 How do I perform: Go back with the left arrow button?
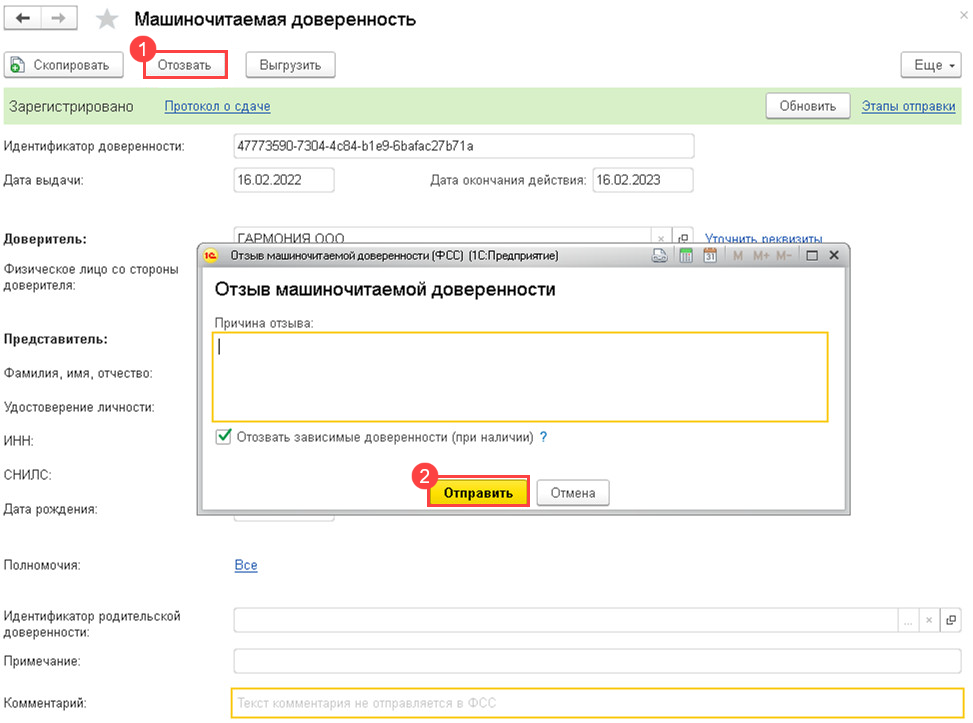(x=23, y=18)
